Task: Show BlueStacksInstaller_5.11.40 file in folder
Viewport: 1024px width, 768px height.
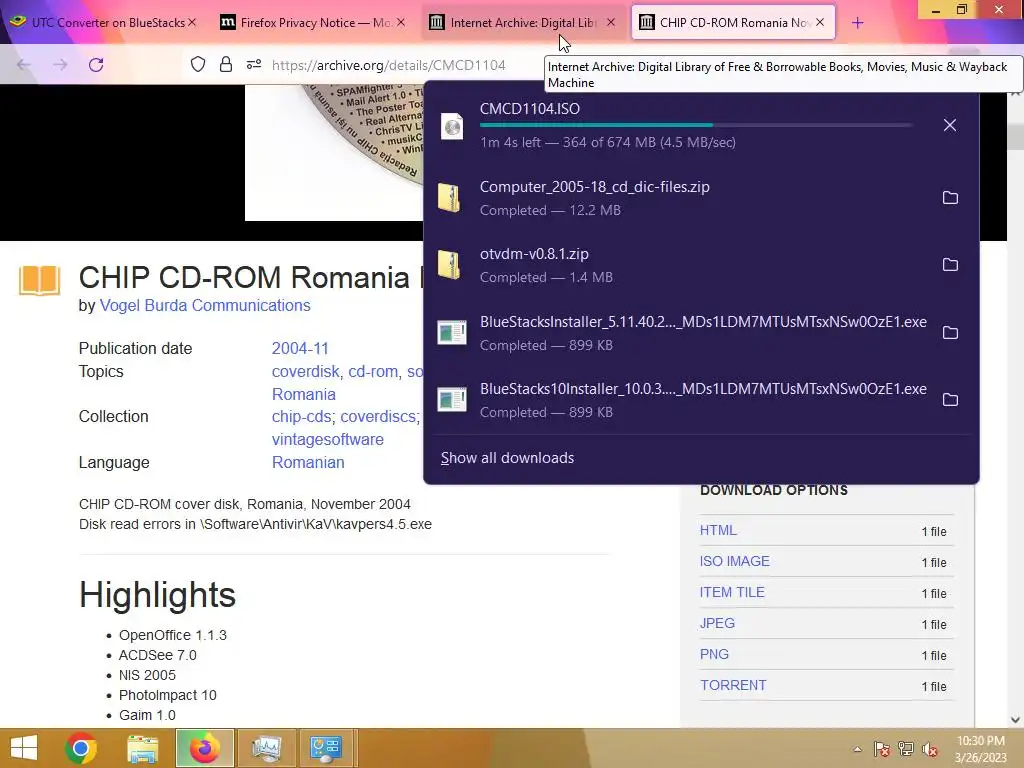Action: tap(950, 332)
